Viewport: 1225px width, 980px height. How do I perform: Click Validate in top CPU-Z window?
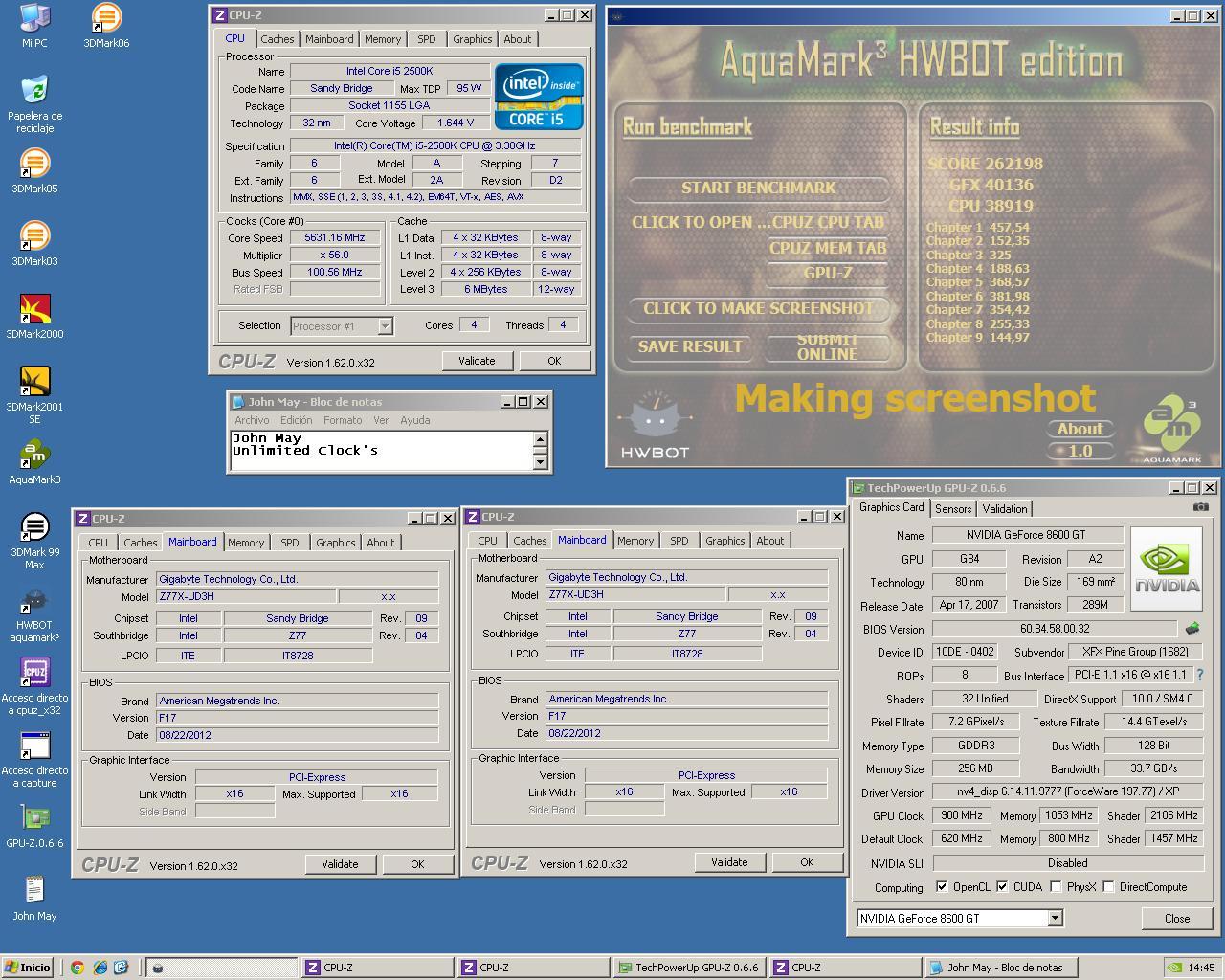point(477,361)
